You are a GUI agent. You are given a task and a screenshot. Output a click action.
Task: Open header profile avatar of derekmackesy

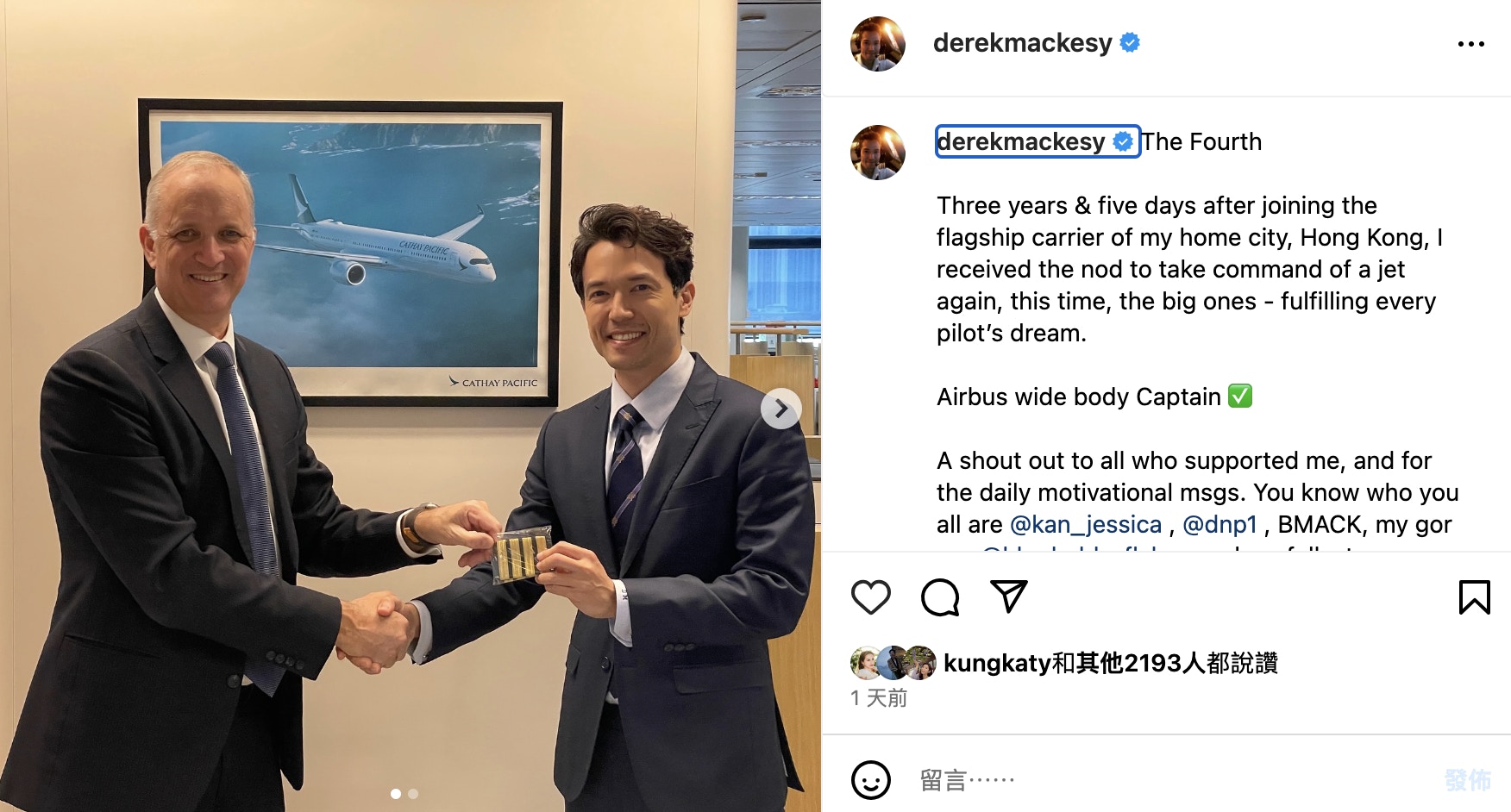pos(878,44)
